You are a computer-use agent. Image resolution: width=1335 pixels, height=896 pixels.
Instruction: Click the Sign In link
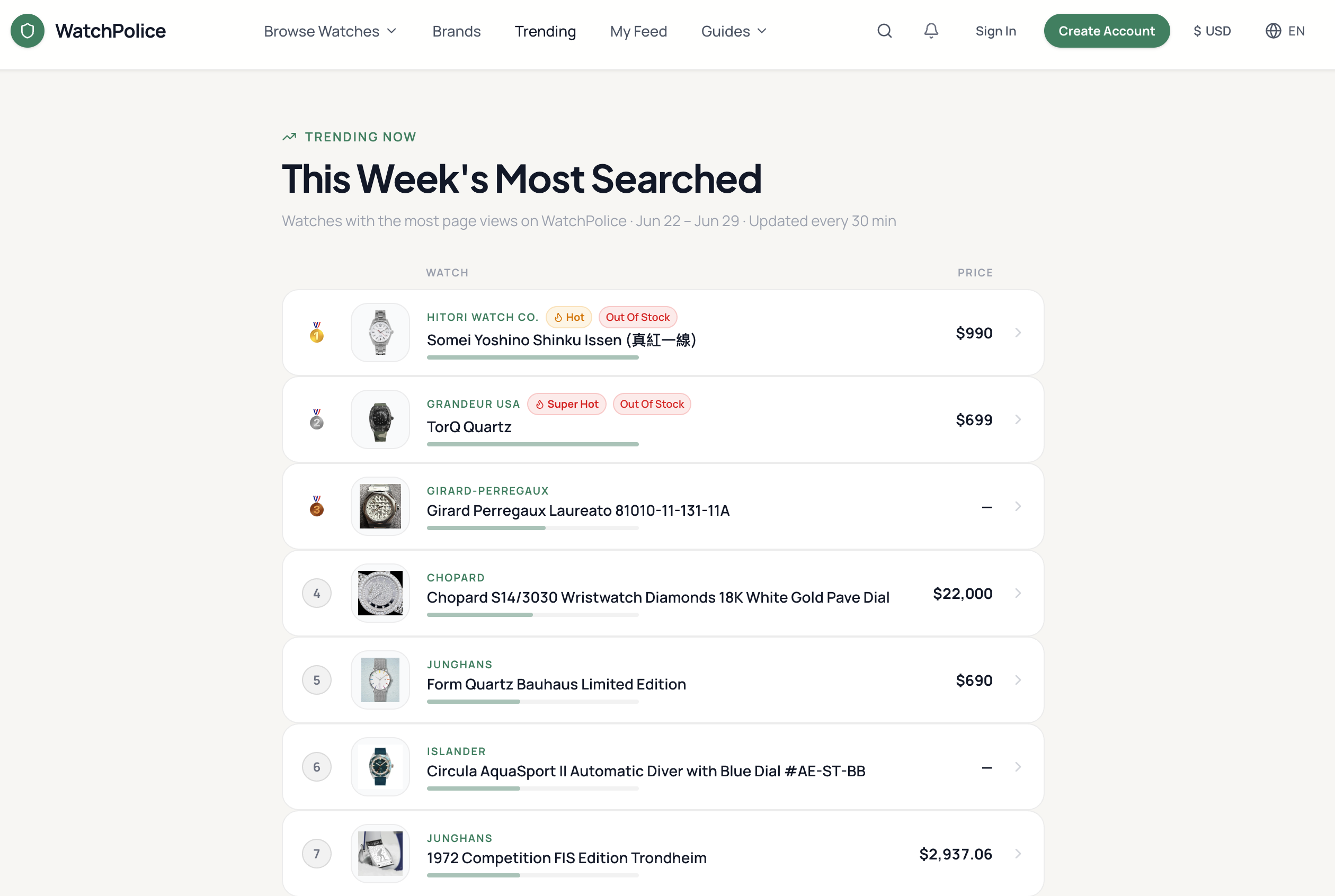995,31
